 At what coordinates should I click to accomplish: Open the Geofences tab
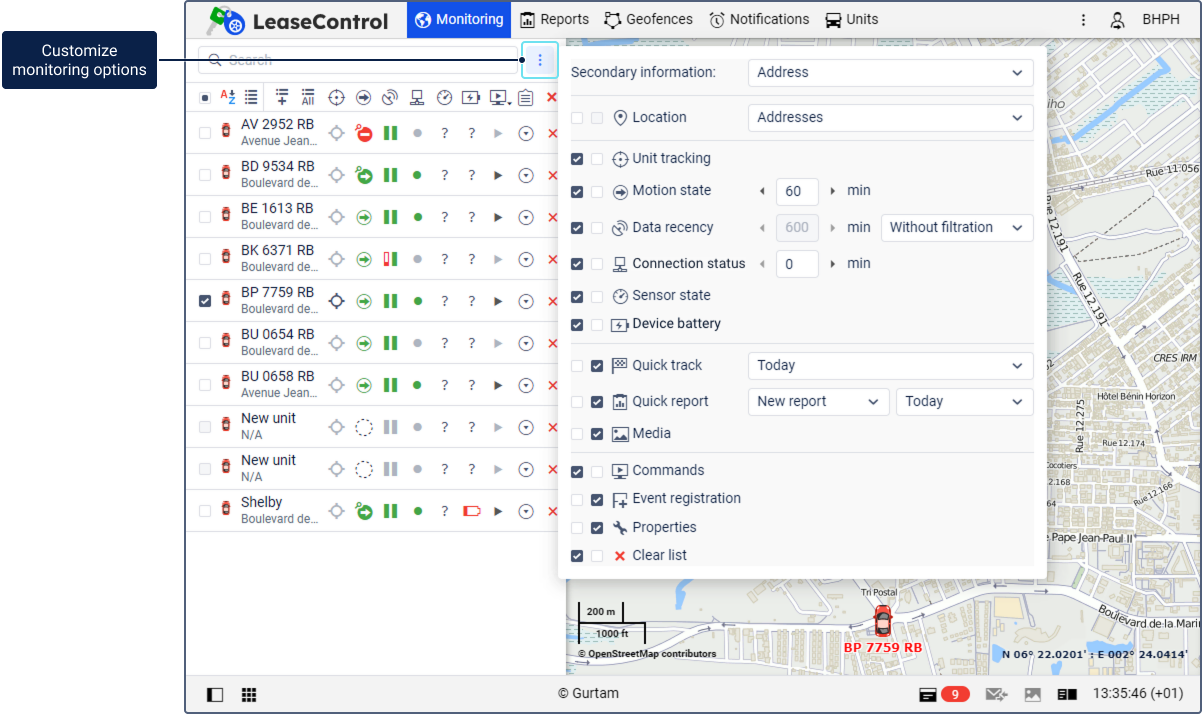[x=648, y=19]
